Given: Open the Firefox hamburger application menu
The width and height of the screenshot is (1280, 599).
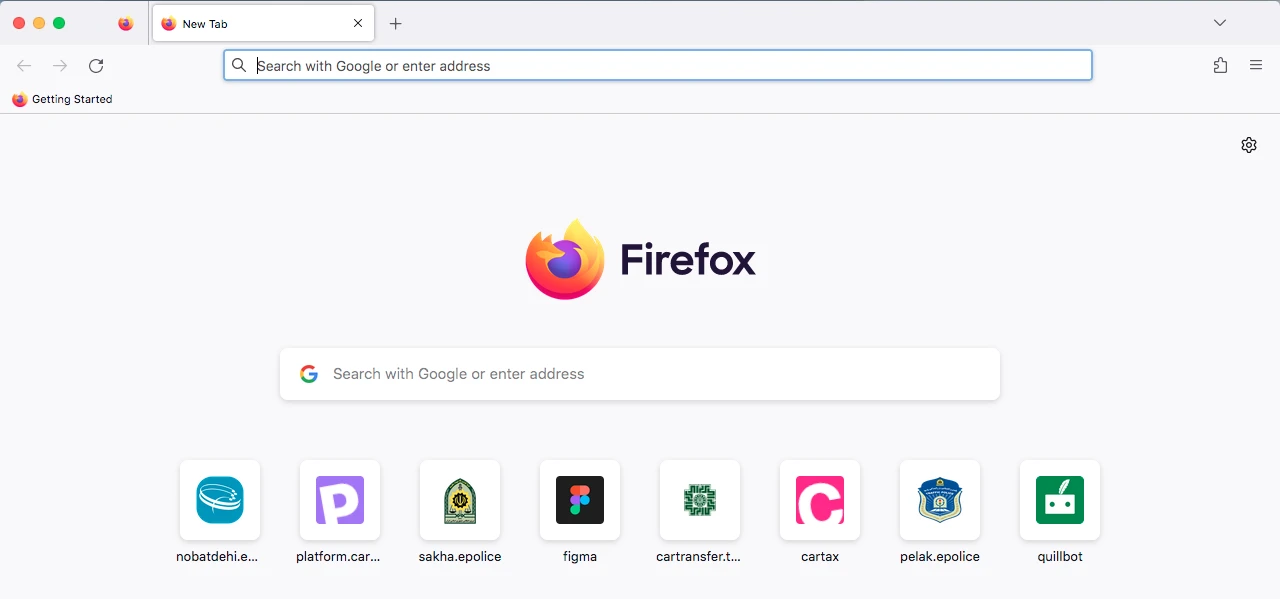Looking at the screenshot, I should [1256, 66].
